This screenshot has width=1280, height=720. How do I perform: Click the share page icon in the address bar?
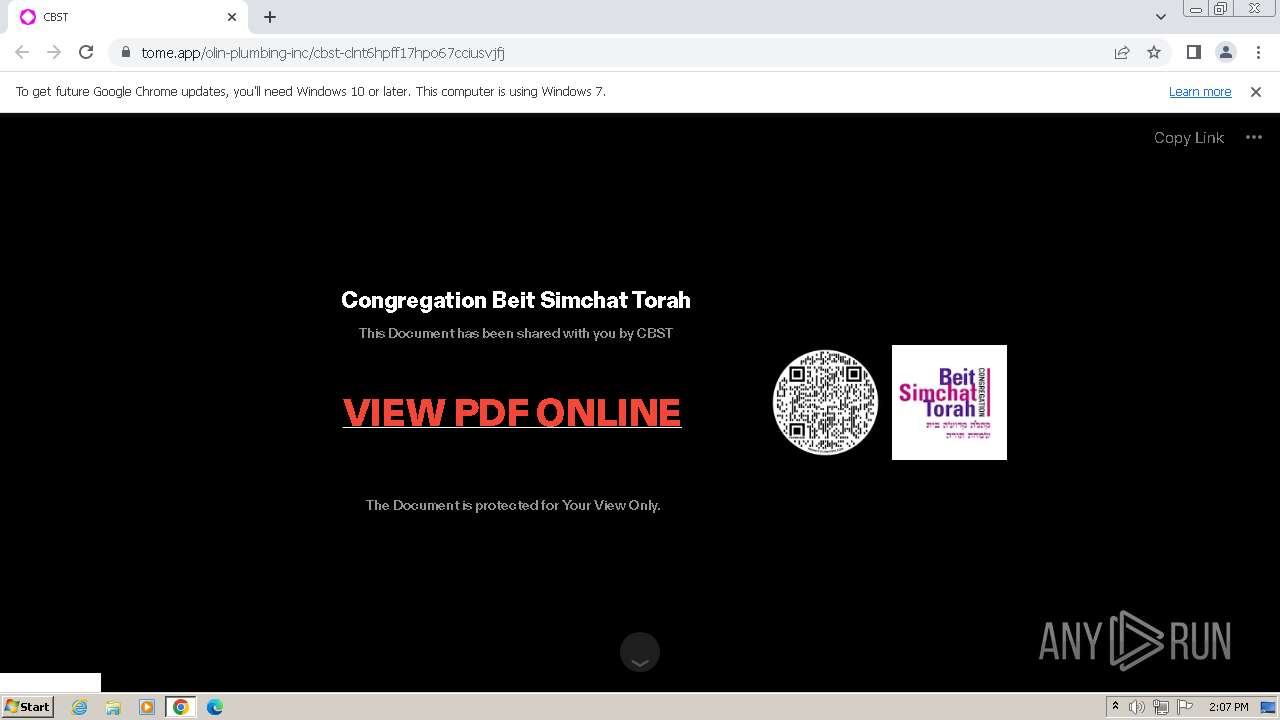pyautogui.click(x=1122, y=53)
